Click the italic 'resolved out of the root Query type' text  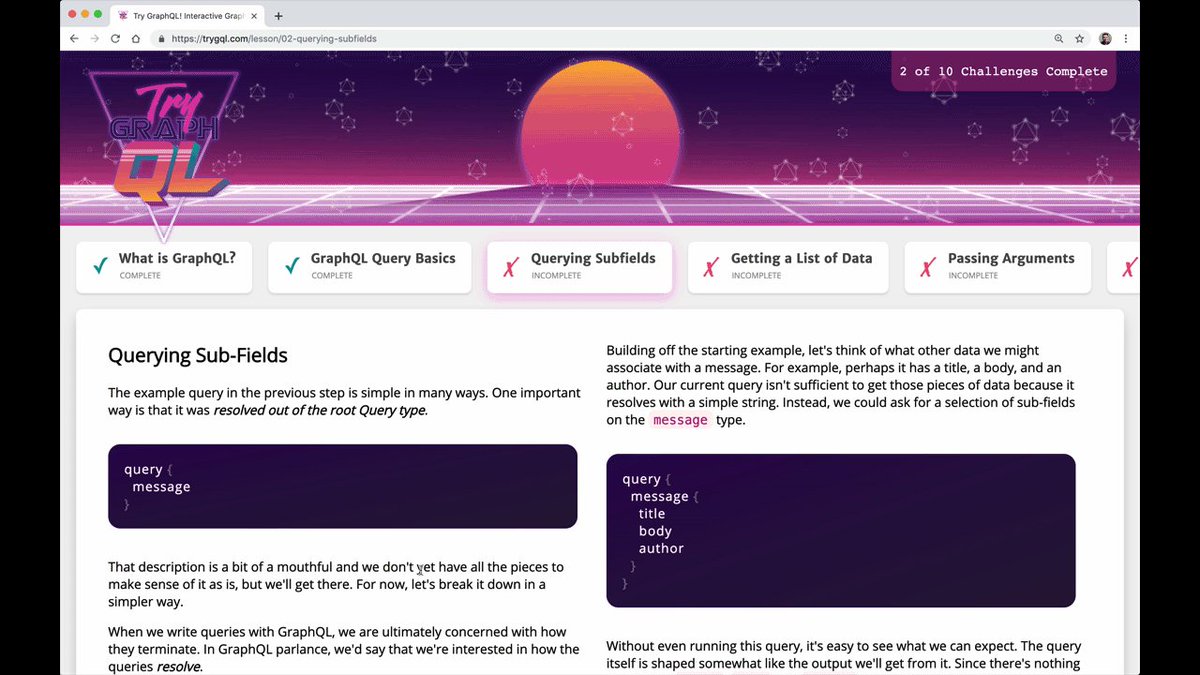[319, 410]
